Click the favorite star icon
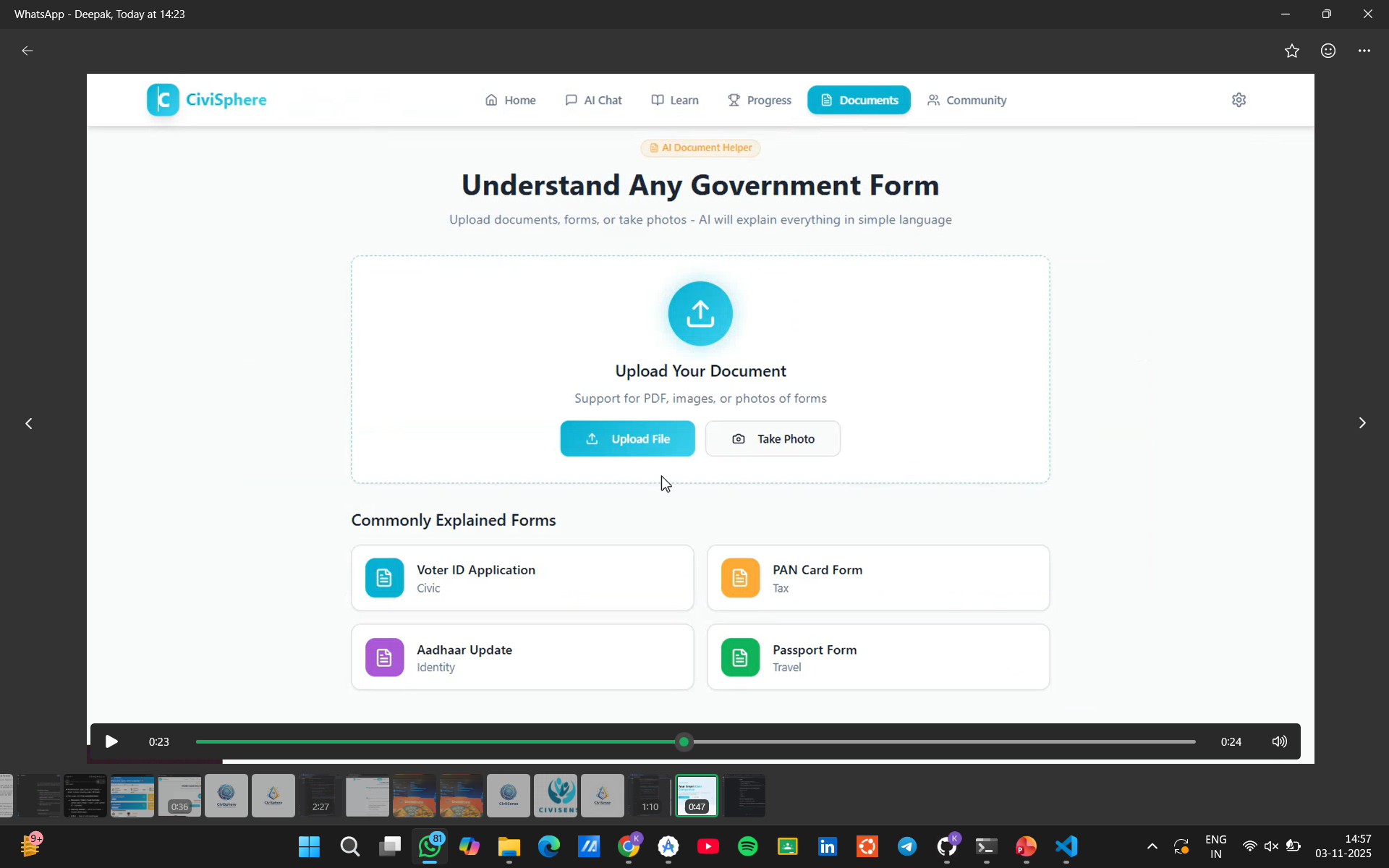Viewport: 1389px width, 868px height. pyautogui.click(x=1291, y=51)
